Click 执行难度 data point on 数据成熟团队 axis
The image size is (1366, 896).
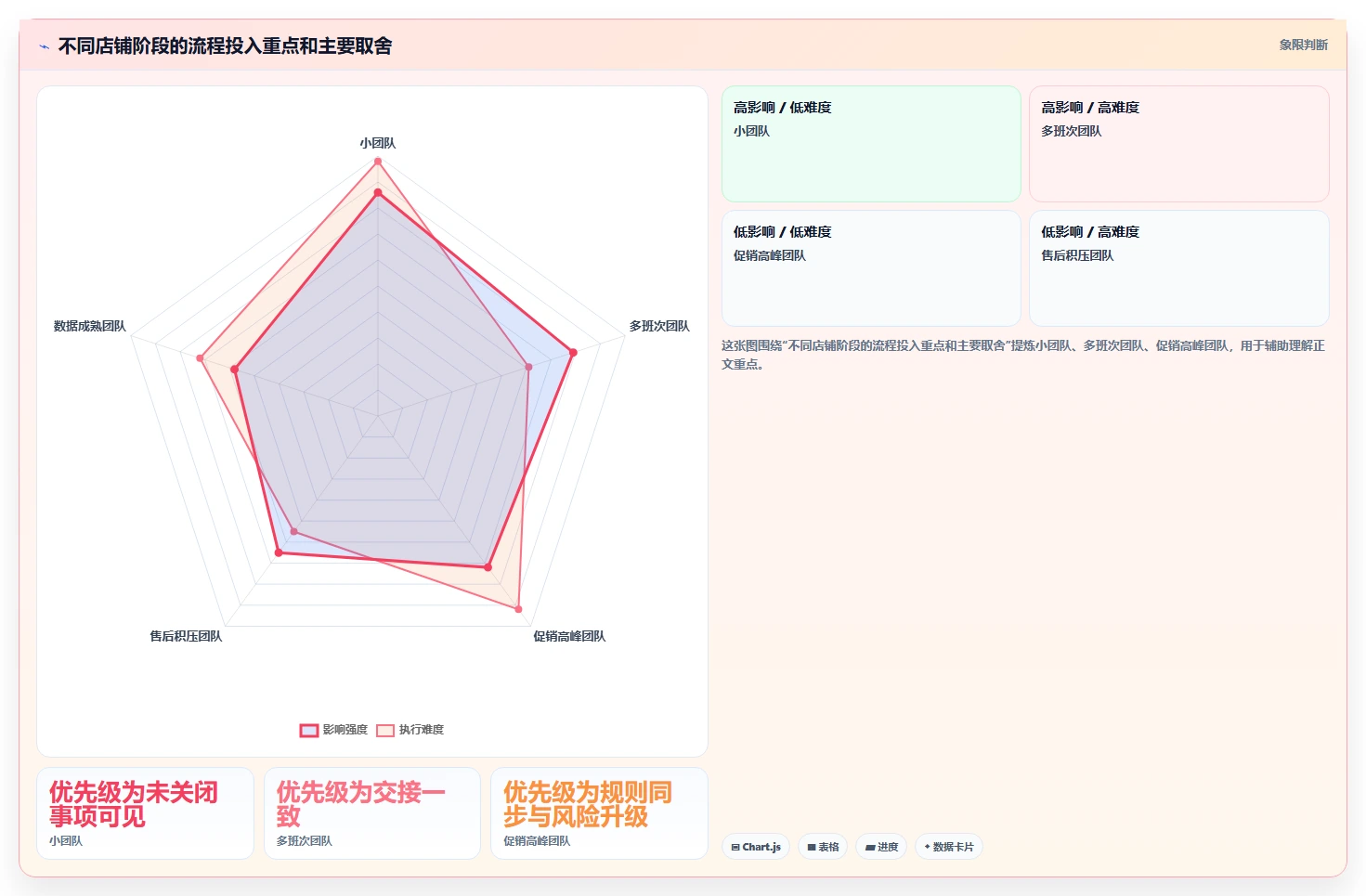[x=200, y=357]
